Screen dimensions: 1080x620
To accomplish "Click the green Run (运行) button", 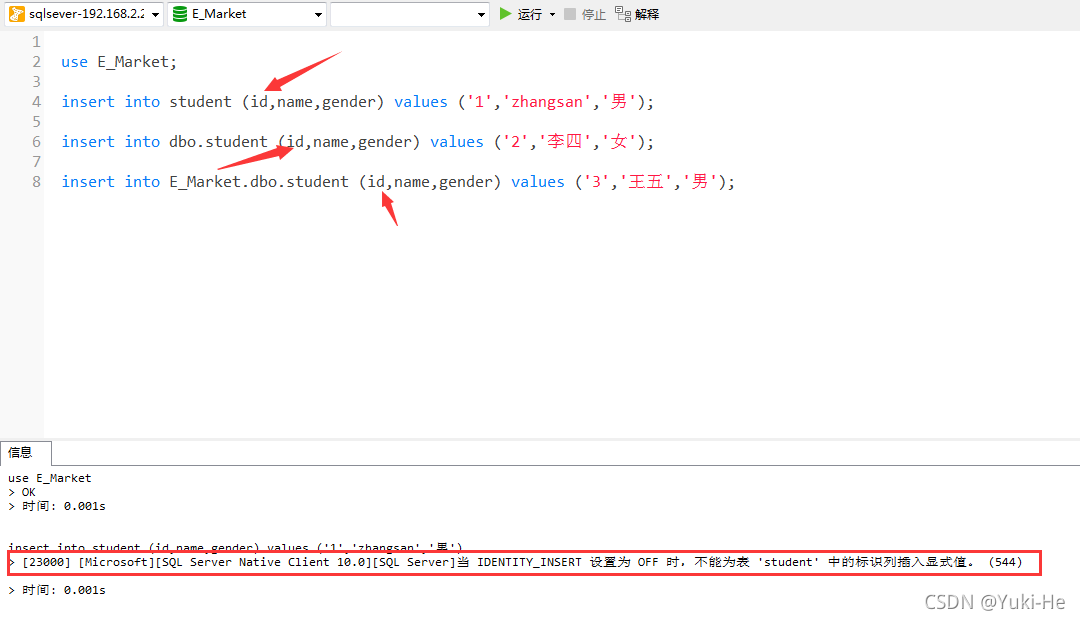I will tap(521, 14).
